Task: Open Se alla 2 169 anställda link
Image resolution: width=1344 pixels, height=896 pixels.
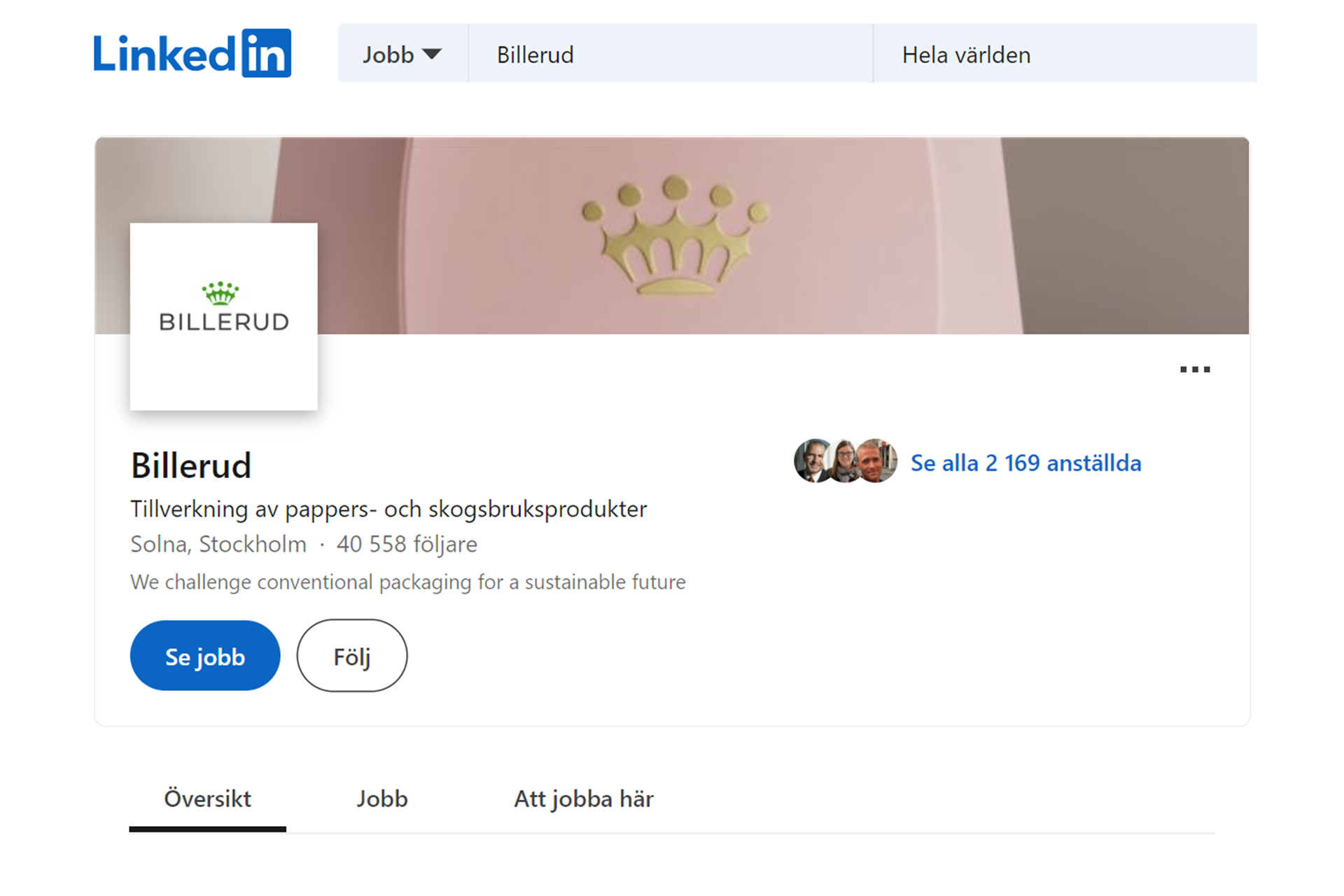Action: click(x=1025, y=463)
